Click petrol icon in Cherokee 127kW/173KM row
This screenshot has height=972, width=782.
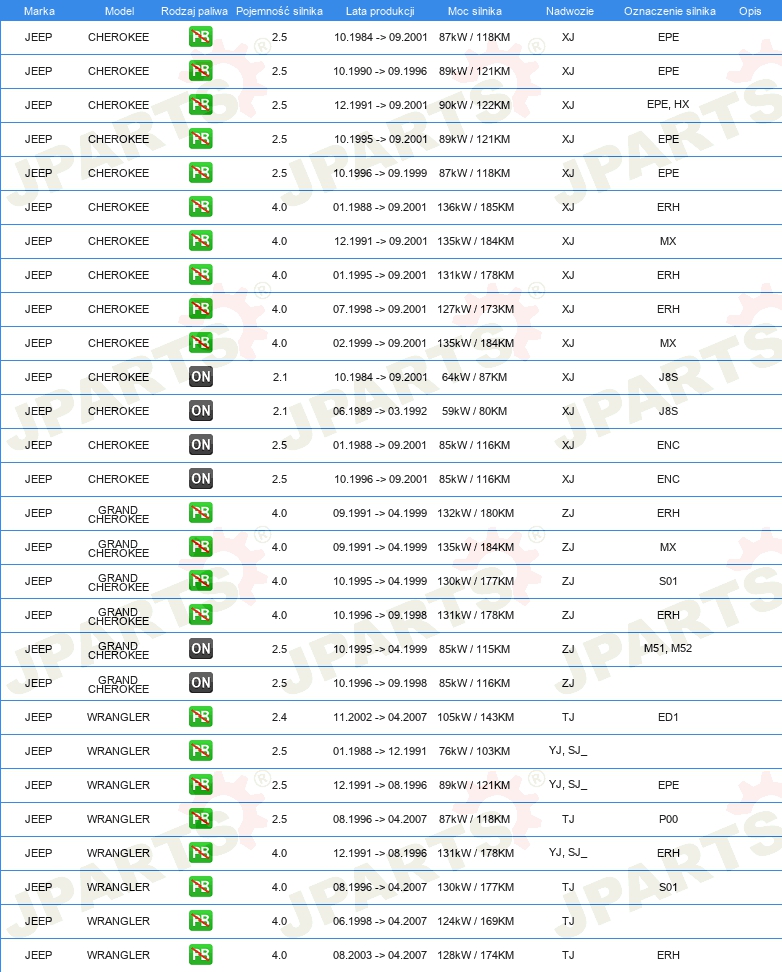coord(200,309)
